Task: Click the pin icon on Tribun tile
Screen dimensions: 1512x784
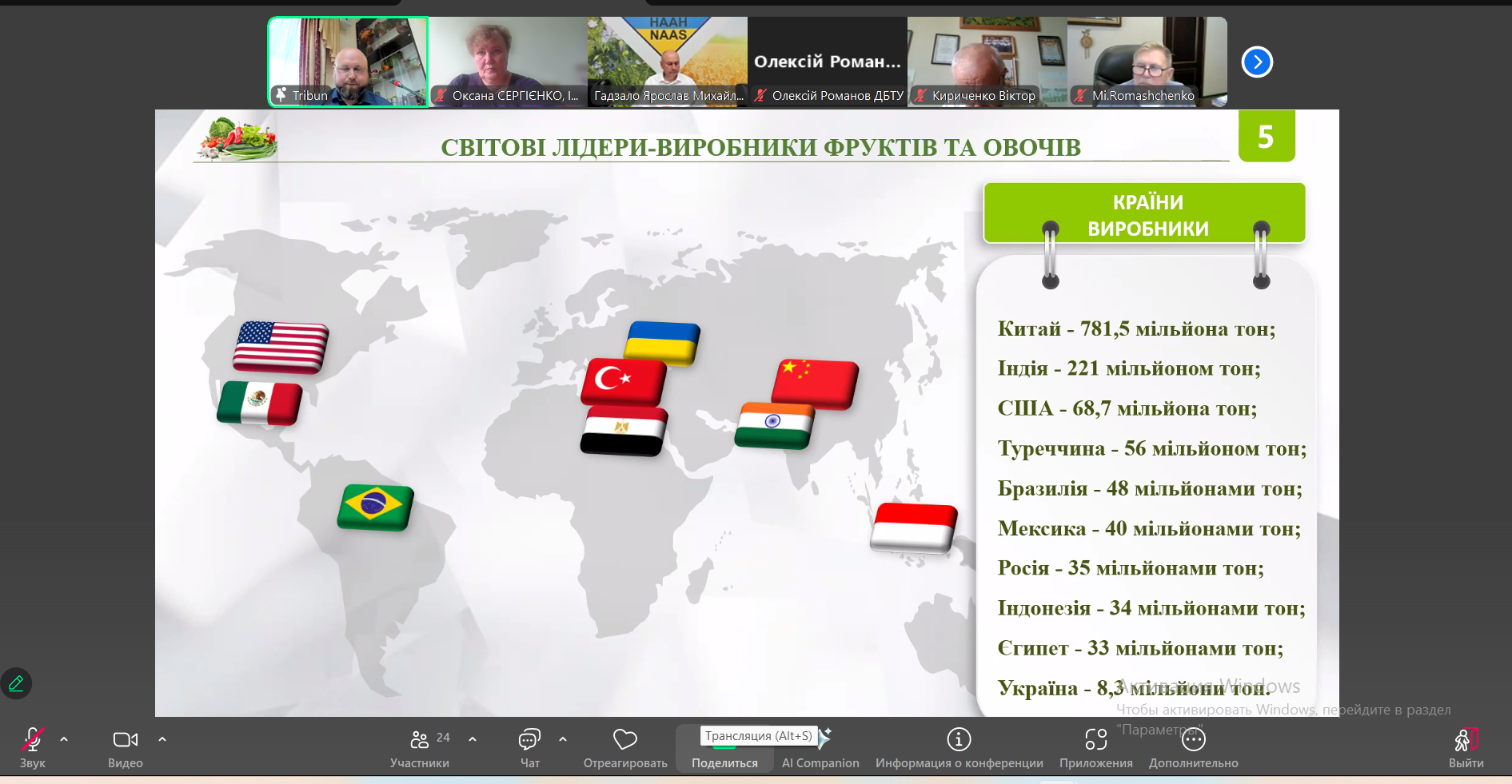Action: [281, 95]
